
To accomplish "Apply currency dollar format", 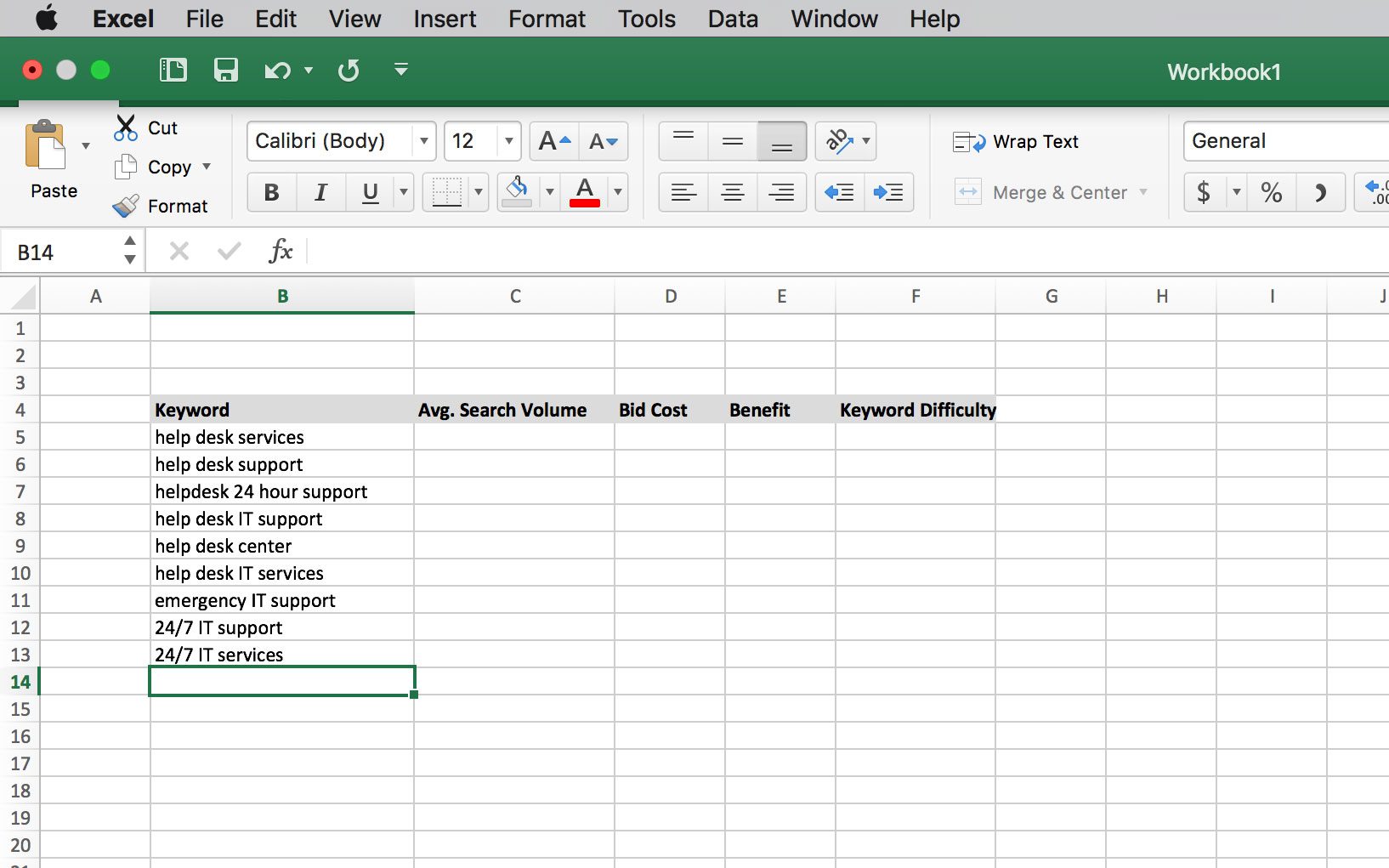I will click(1204, 193).
